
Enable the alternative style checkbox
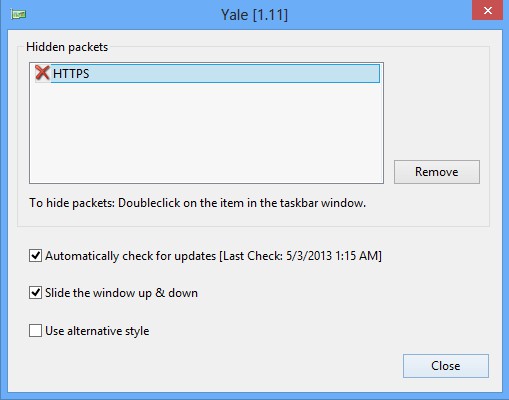(35, 331)
